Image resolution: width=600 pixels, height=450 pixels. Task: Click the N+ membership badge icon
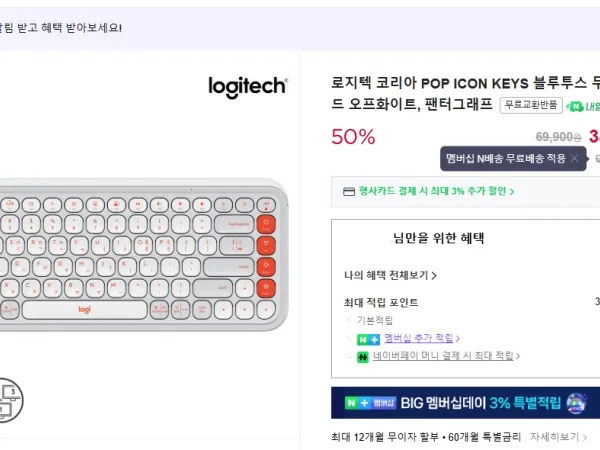point(369,339)
